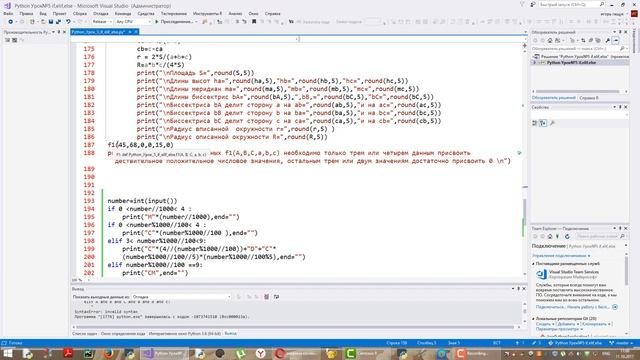Image resolution: width=640 pixels, height=360 pixels.
Task: Click the Properties panel property pages wrench
Action: pos(552,123)
